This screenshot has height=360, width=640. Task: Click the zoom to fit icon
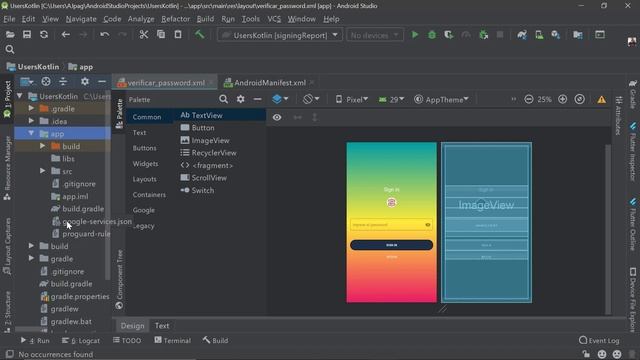(x=580, y=99)
